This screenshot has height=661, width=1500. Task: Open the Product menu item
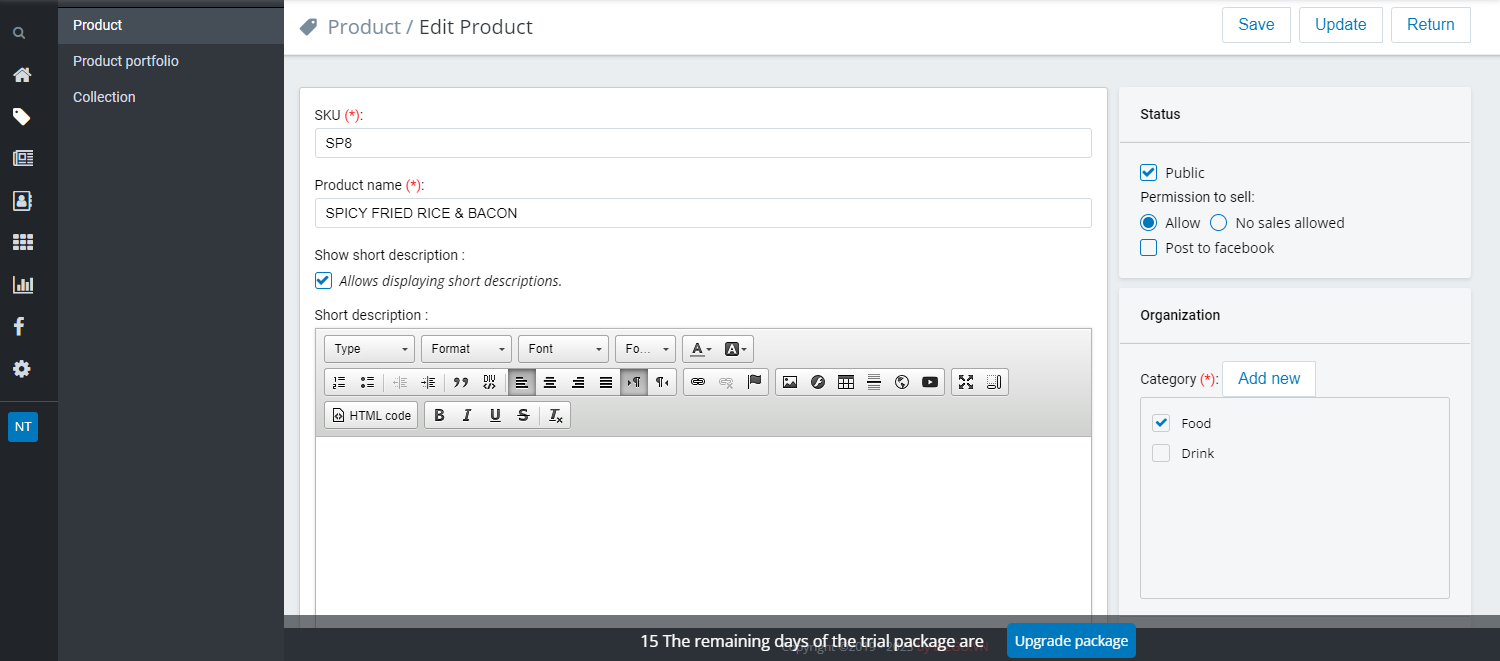pyautogui.click(x=171, y=25)
